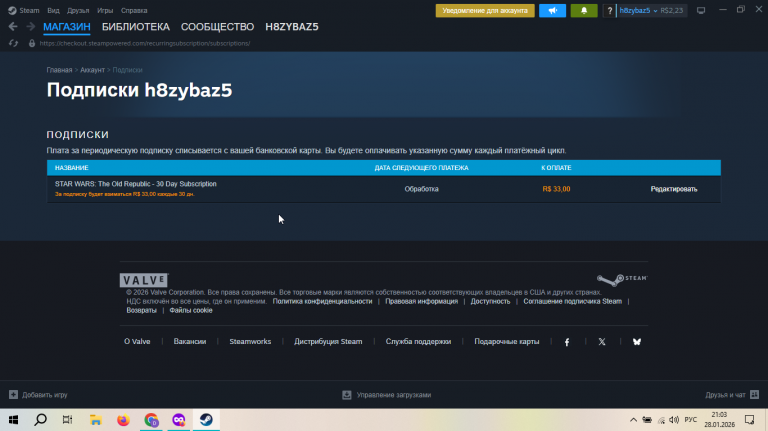Reload the page with refresh icon
This screenshot has width=768, height=431.
click(13, 43)
